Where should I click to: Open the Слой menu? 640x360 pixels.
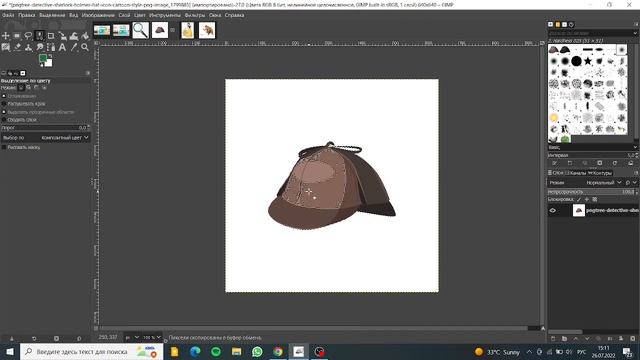pyautogui.click(x=124, y=15)
